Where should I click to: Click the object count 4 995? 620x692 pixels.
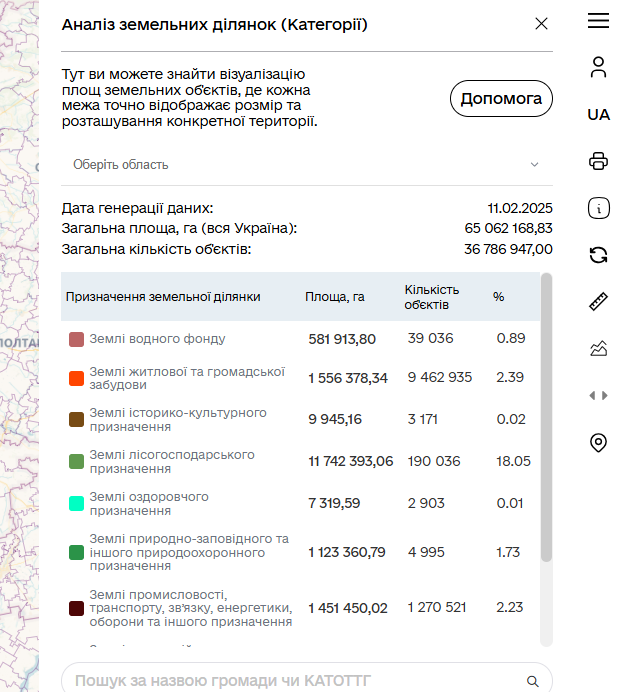[x=426, y=552]
